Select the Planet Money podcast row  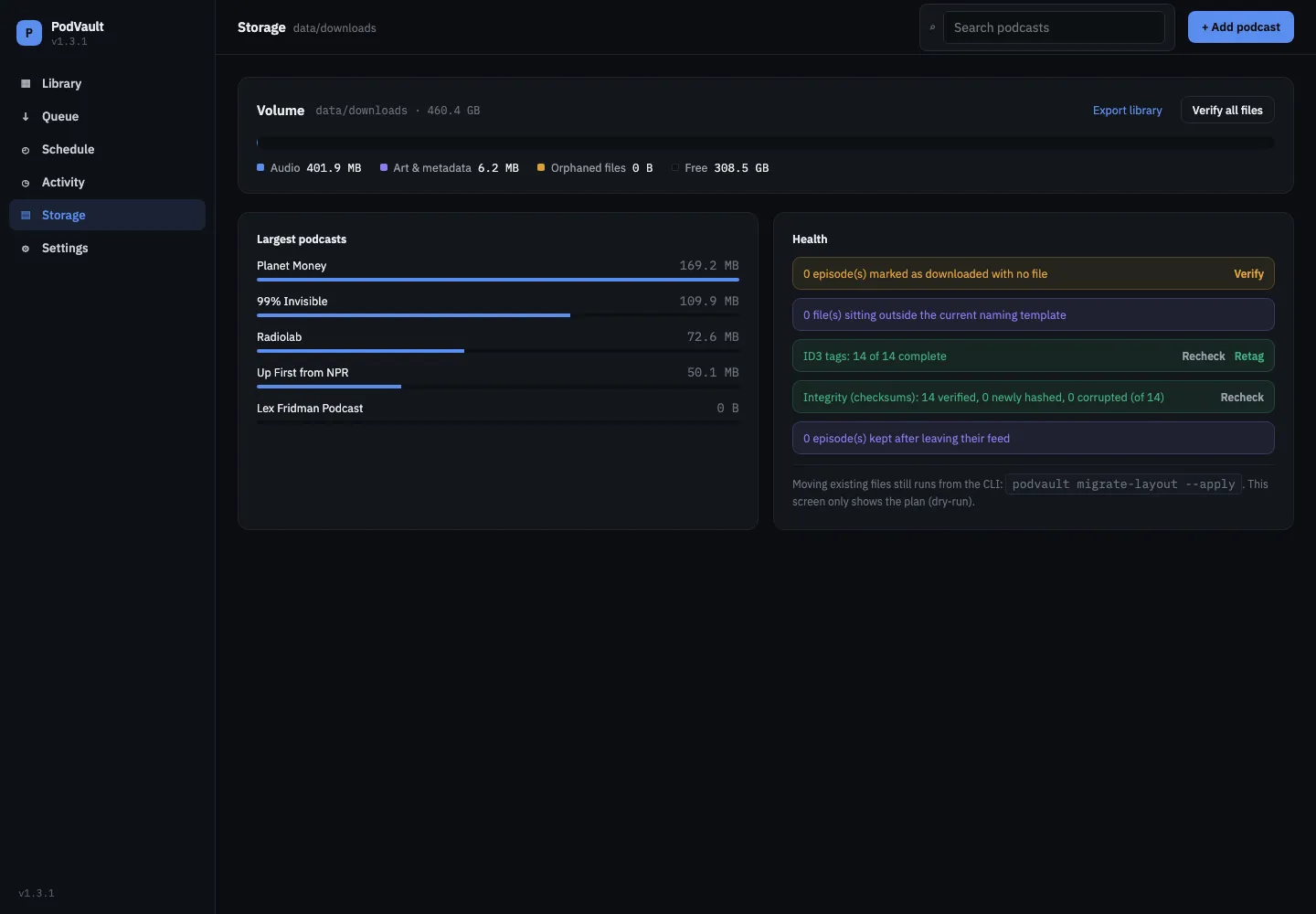[497, 271]
